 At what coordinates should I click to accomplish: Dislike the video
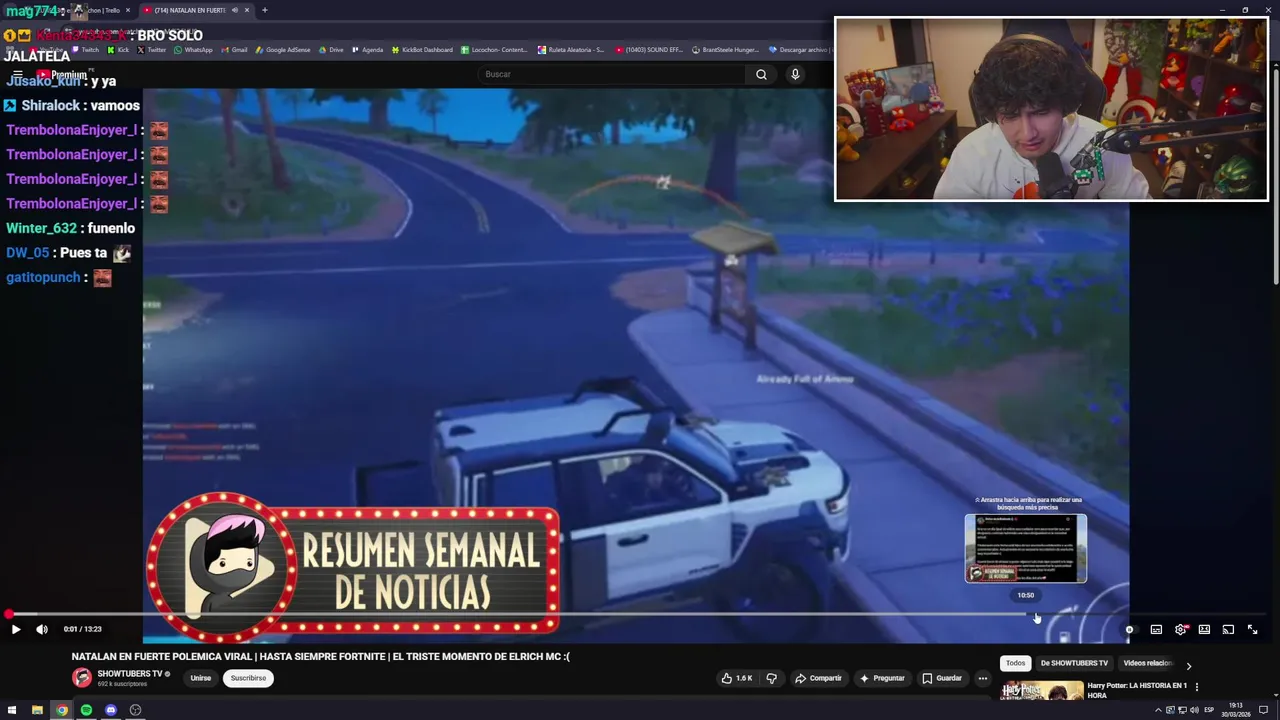click(771, 678)
